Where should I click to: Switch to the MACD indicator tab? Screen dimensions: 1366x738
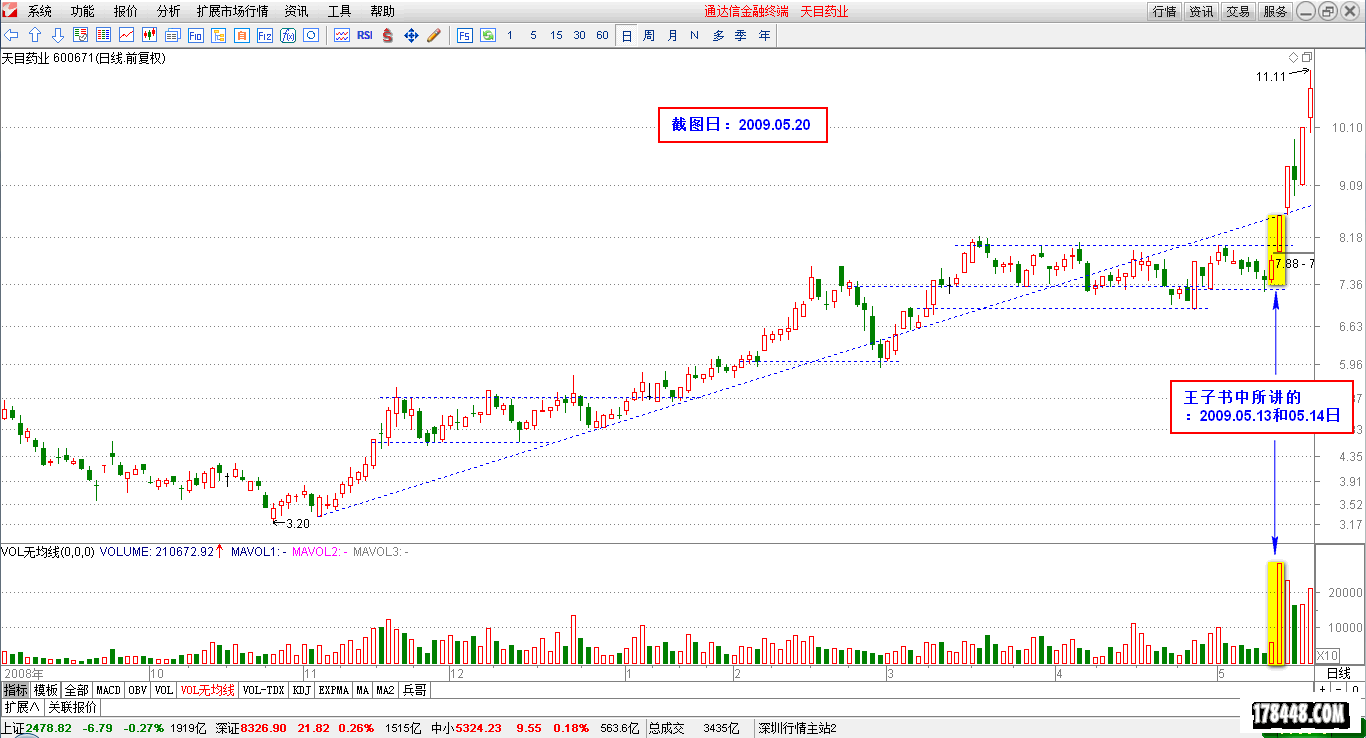coord(108,690)
